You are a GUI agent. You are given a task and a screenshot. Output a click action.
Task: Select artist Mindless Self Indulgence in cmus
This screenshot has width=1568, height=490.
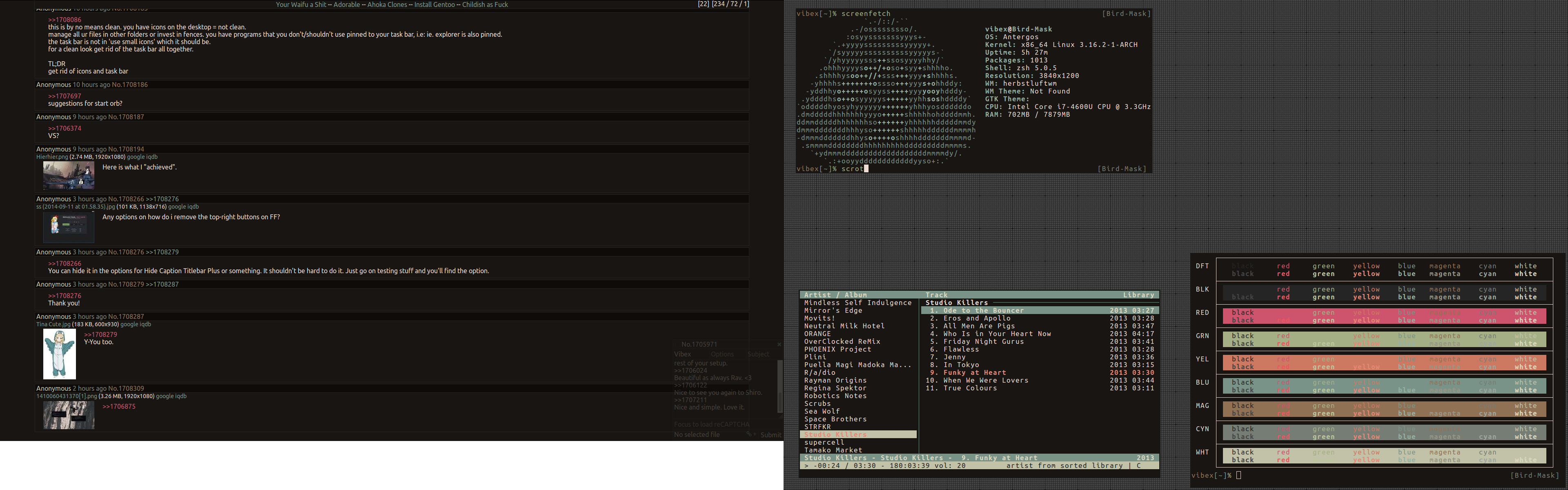[857, 303]
